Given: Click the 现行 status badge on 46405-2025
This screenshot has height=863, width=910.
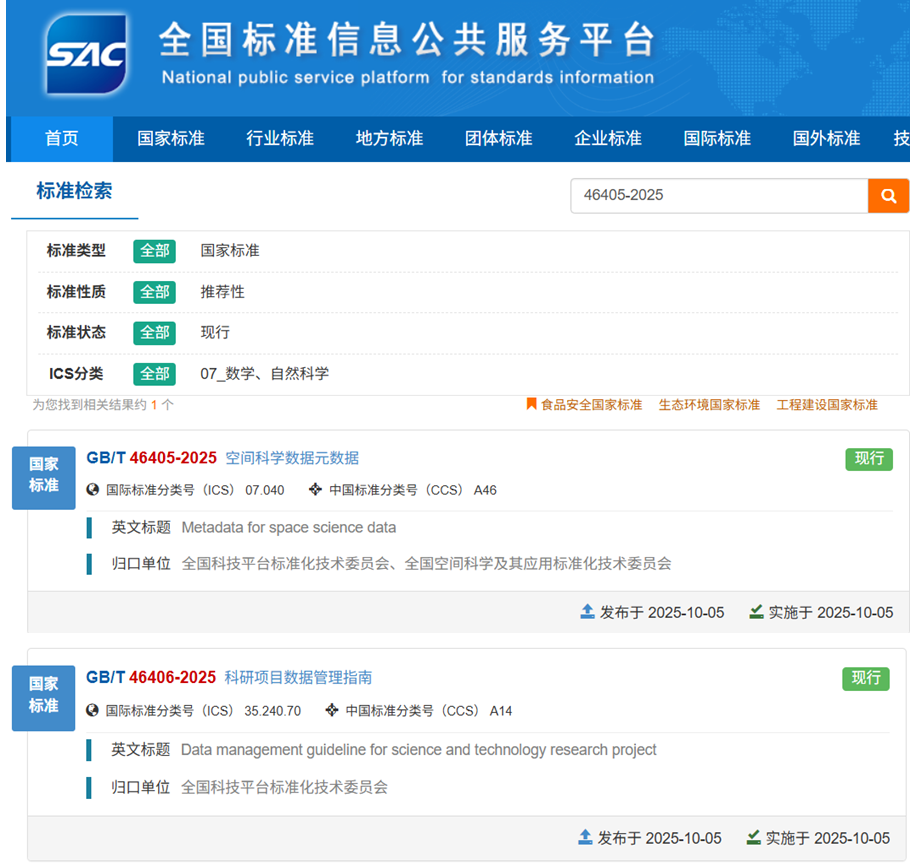Looking at the screenshot, I should click(868, 458).
